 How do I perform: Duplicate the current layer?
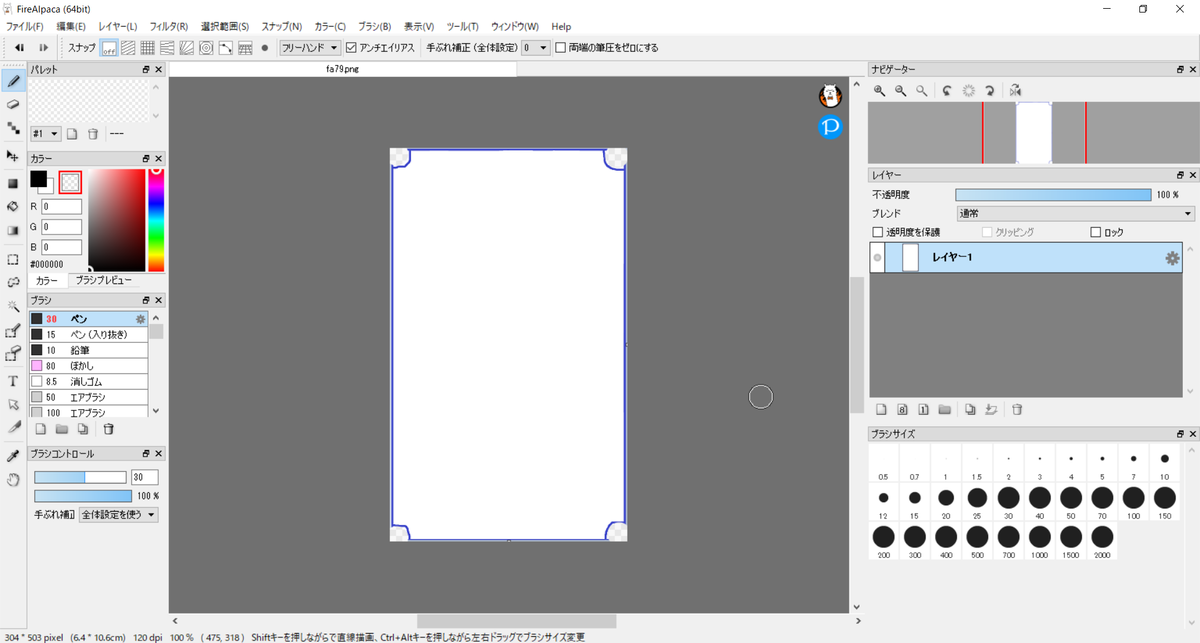[x=970, y=409]
